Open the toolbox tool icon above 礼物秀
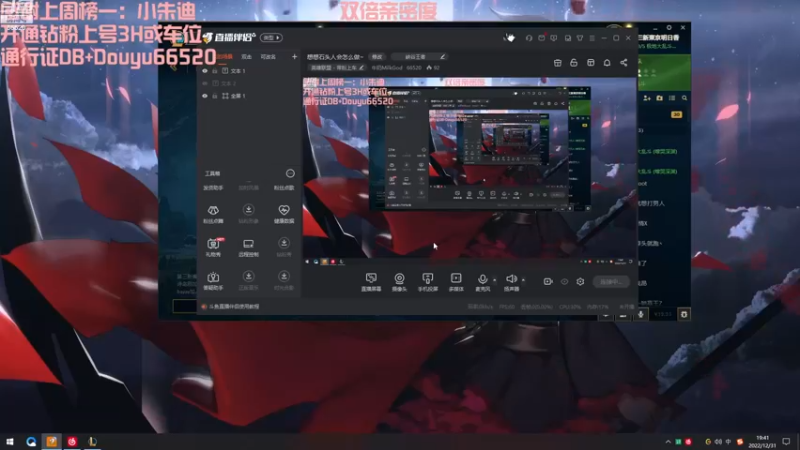This screenshot has width=800, height=450. tap(213, 213)
